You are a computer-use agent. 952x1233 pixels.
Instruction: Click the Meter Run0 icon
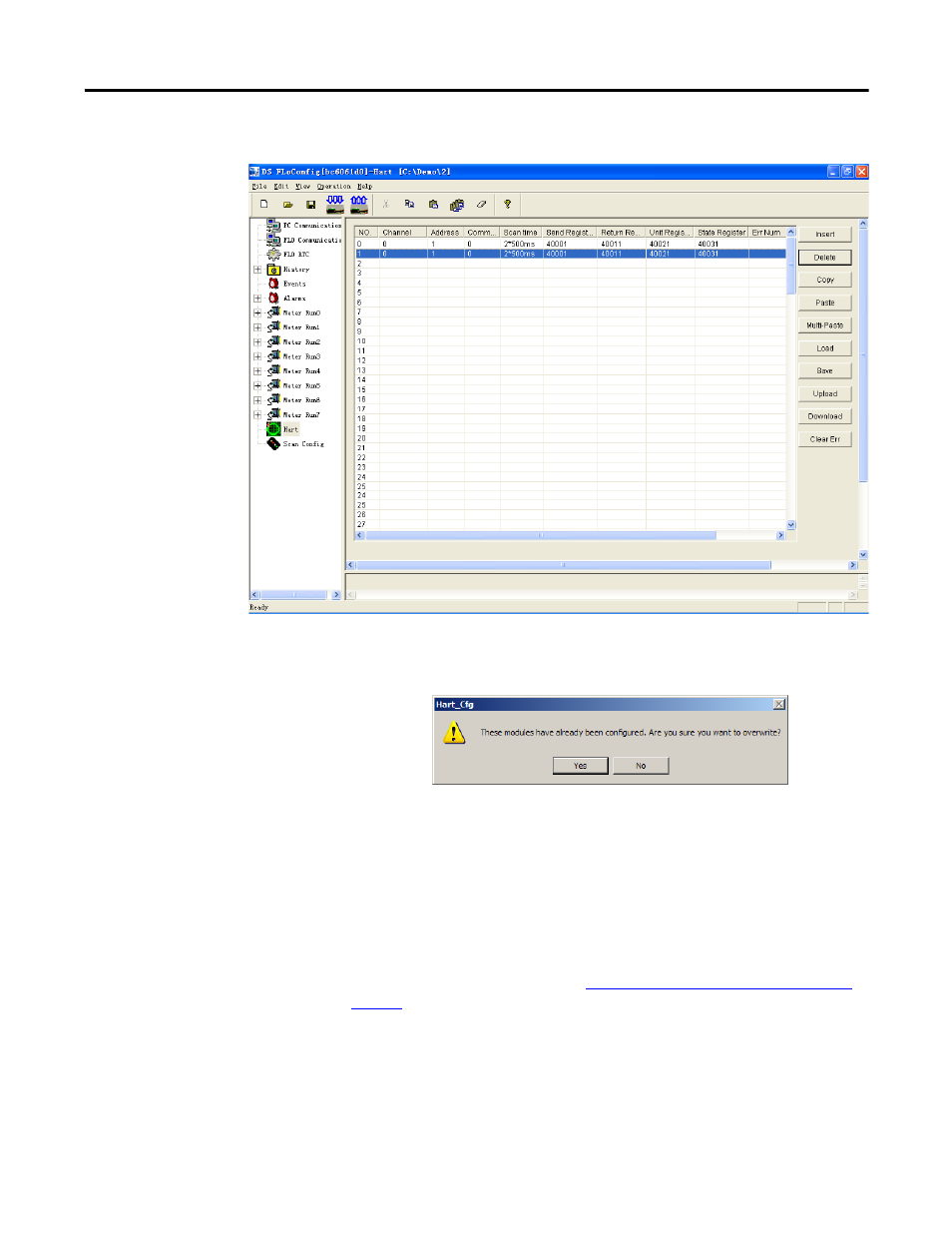coord(273,312)
